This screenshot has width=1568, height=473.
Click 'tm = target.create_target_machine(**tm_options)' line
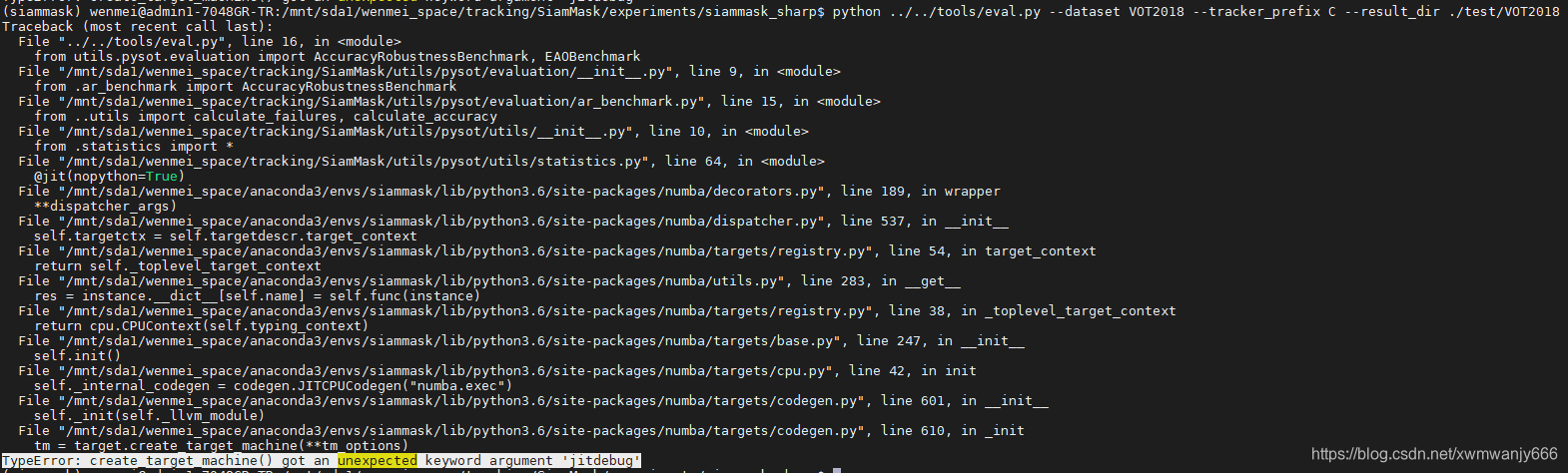point(222,445)
